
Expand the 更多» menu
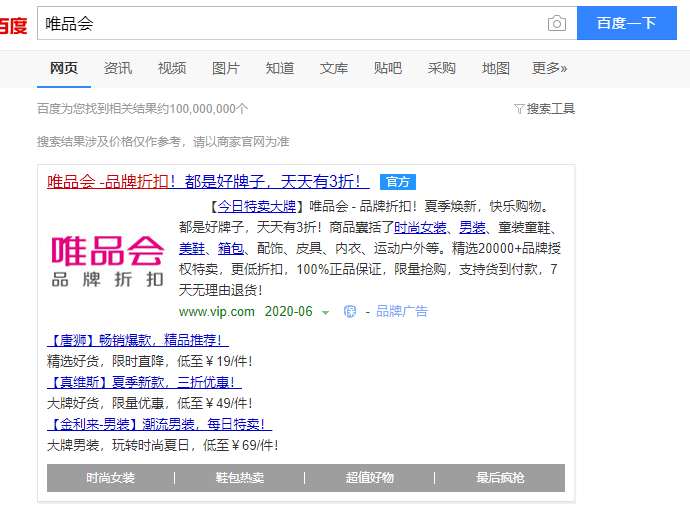tap(550, 69)
